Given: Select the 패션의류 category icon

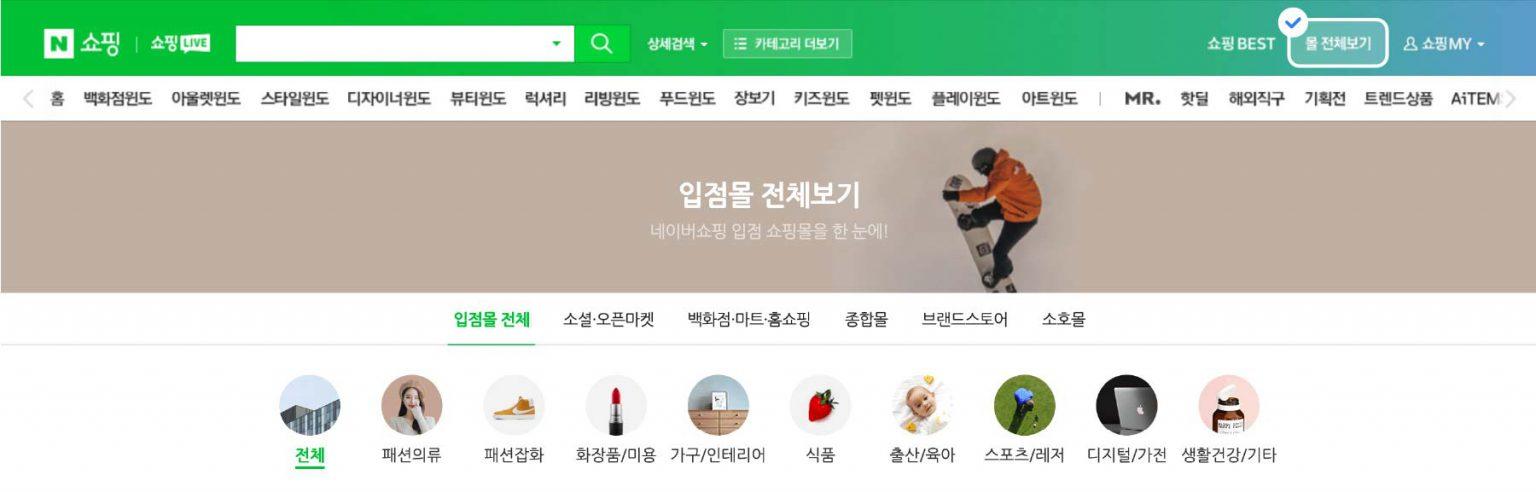Looking at the screenshot, I should (x=412, y=405).
